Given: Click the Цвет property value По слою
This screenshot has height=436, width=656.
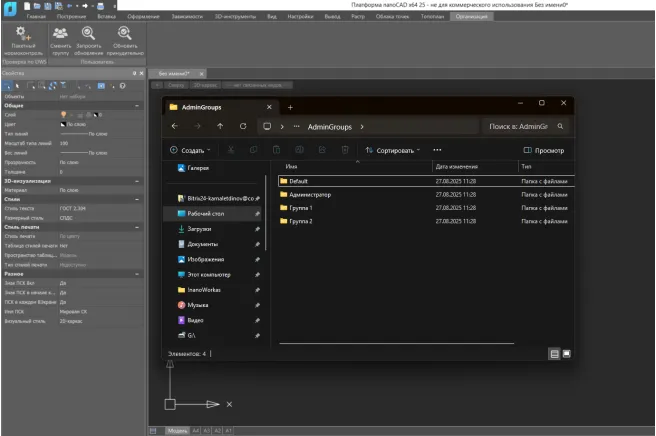Looking at the screenshot, I should (x=69, y=123).
